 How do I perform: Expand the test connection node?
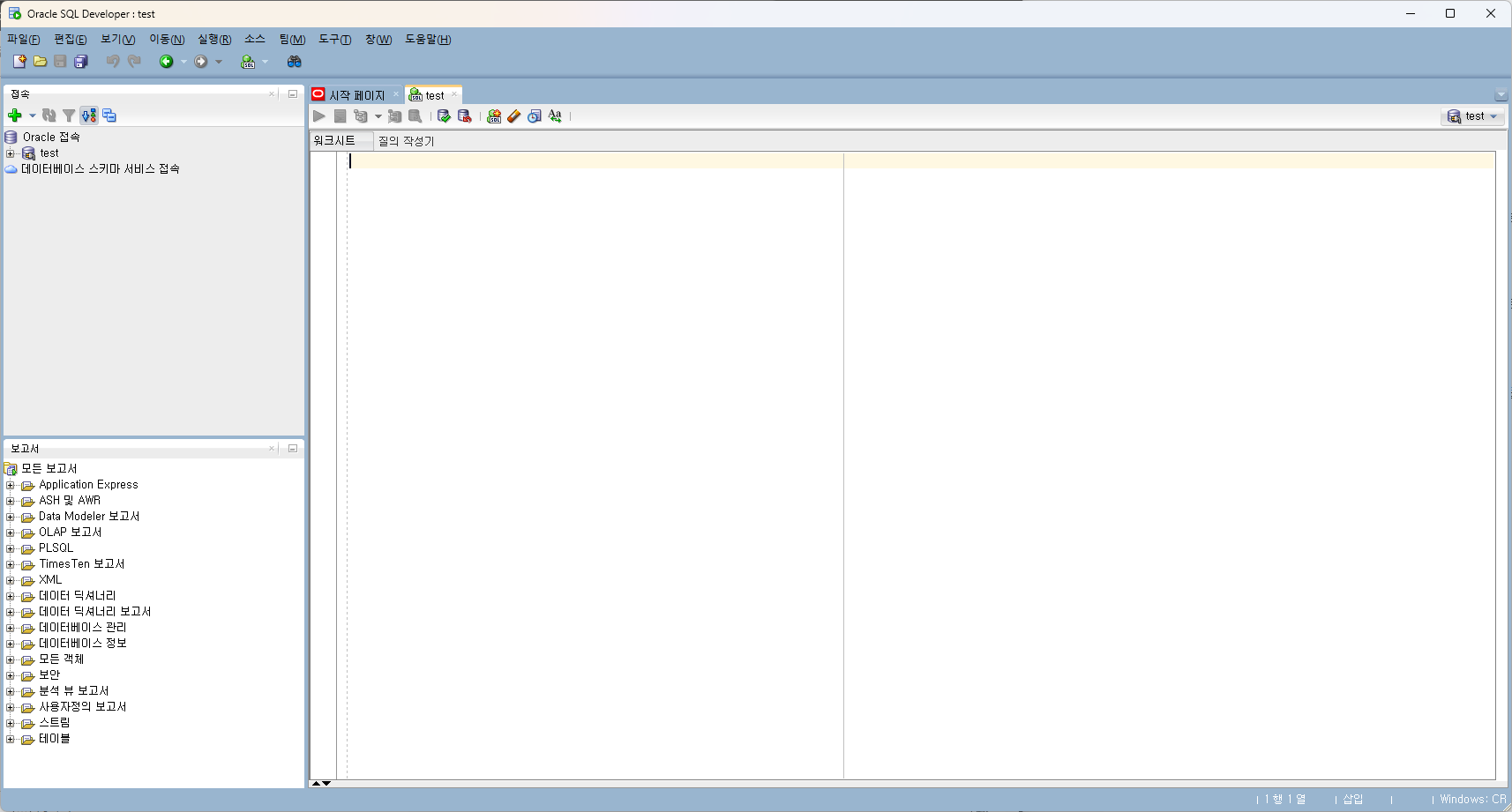(x=11, y=153)
